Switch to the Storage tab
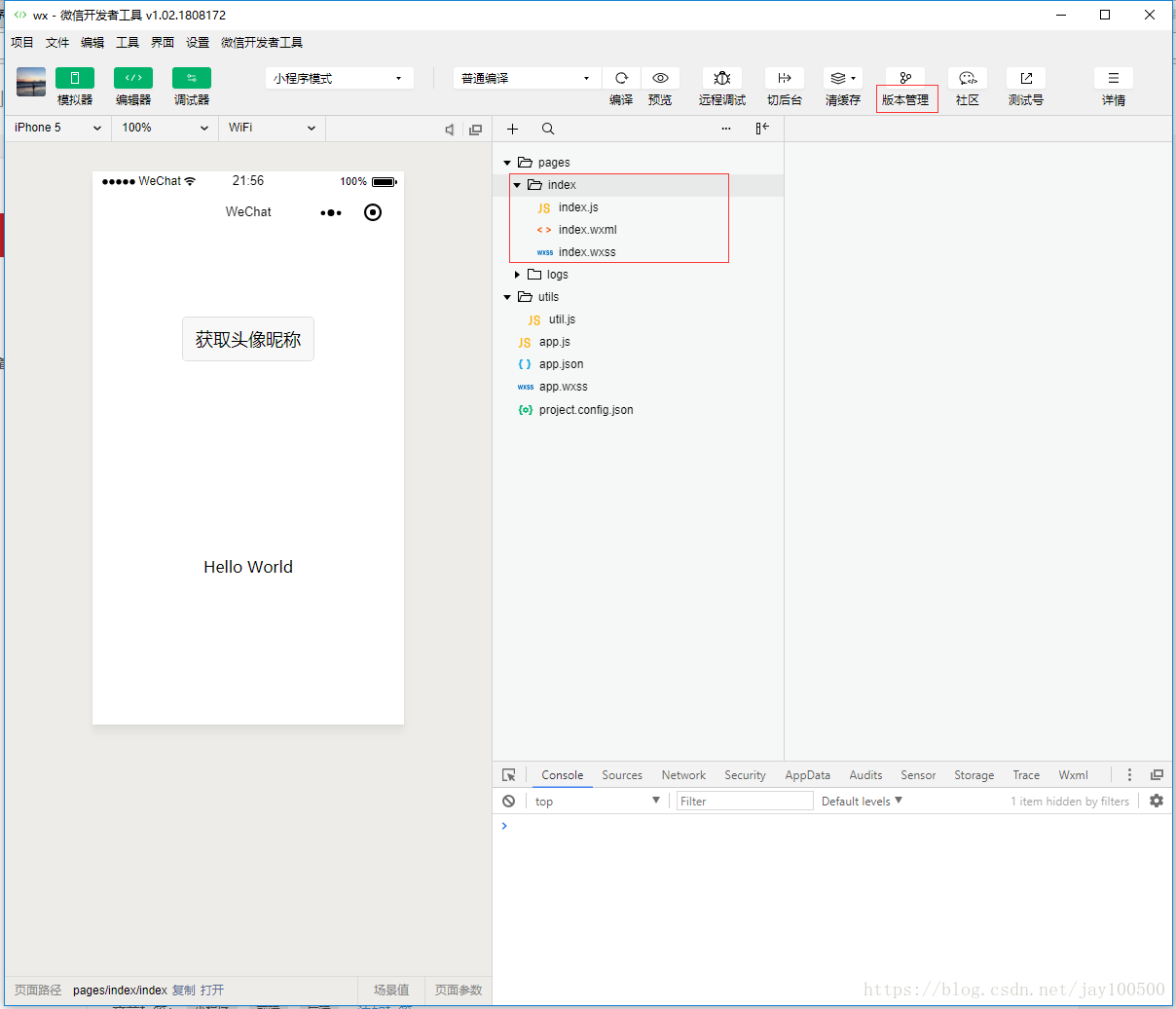1176x1009 pixels. click(974, 775)
